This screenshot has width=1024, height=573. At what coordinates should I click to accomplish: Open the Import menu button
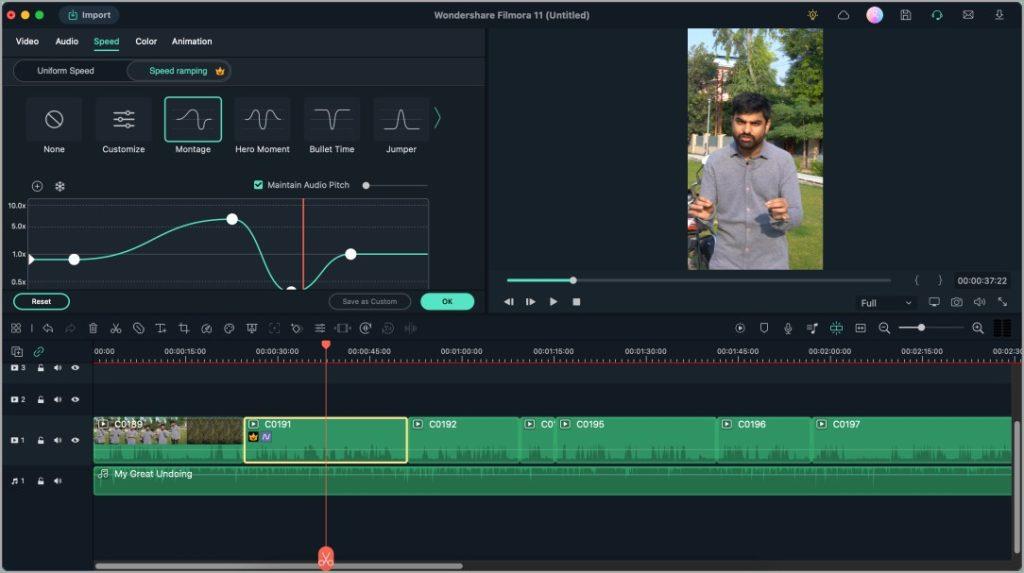point(89,14)
